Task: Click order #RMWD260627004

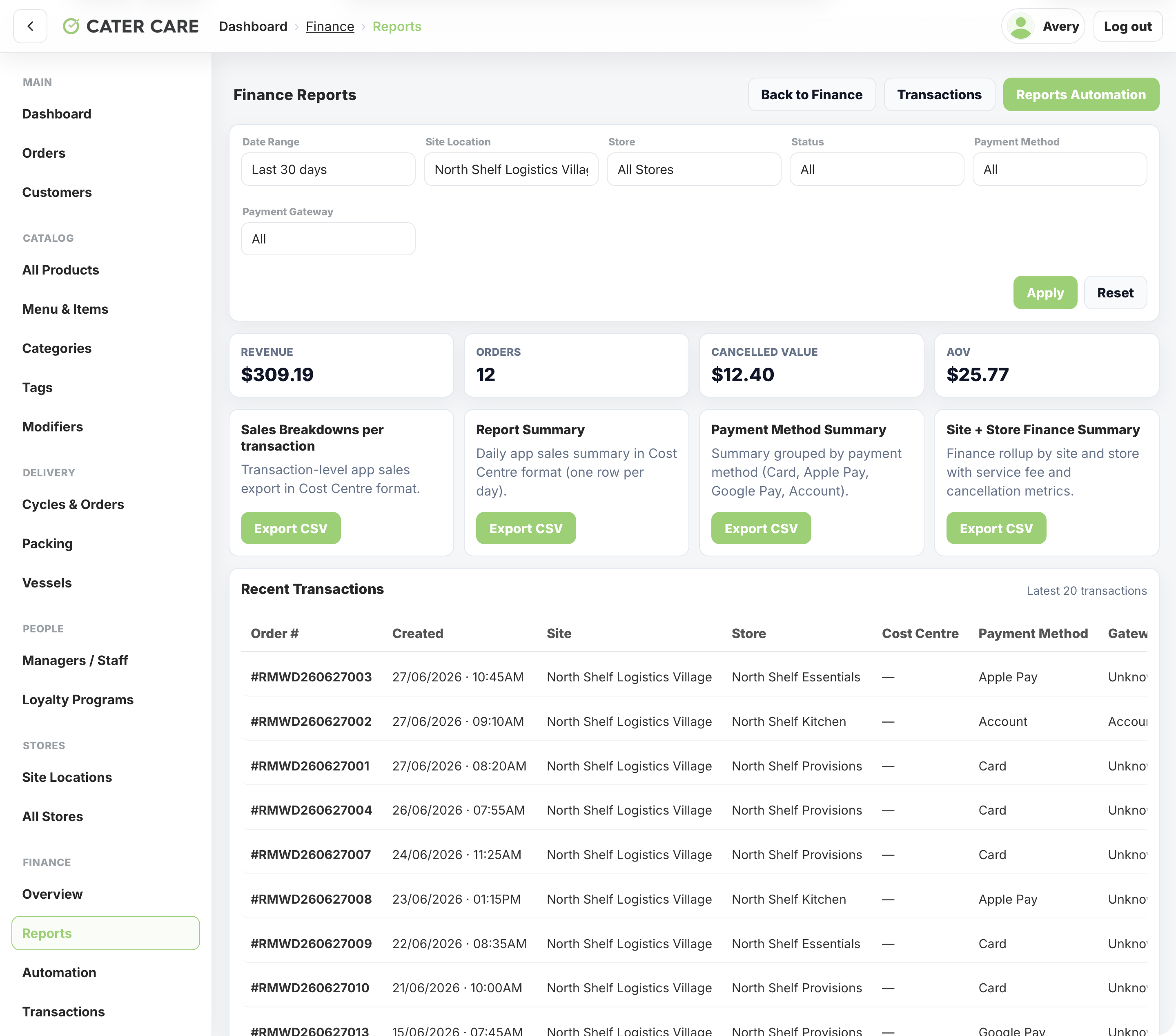Action: pos(311,810)
